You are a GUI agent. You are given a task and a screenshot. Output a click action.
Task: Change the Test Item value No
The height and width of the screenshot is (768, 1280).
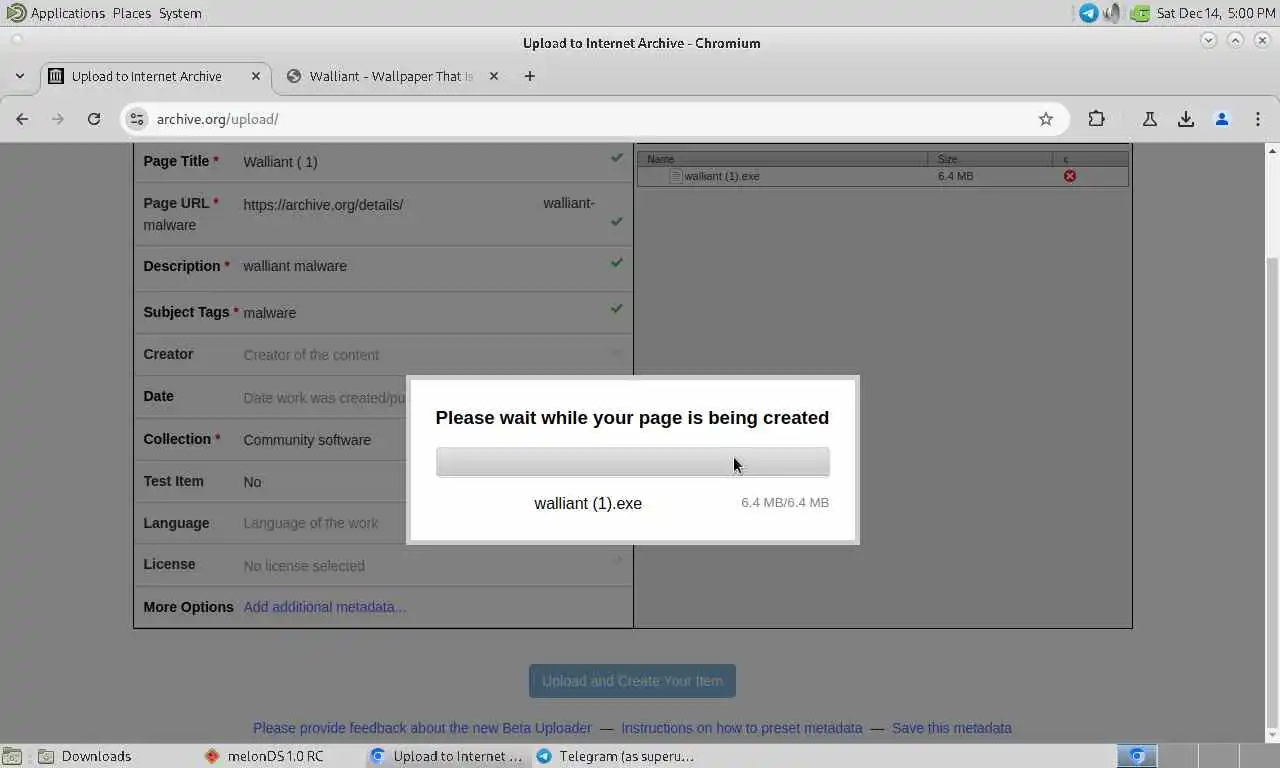(x=252, y=482)
